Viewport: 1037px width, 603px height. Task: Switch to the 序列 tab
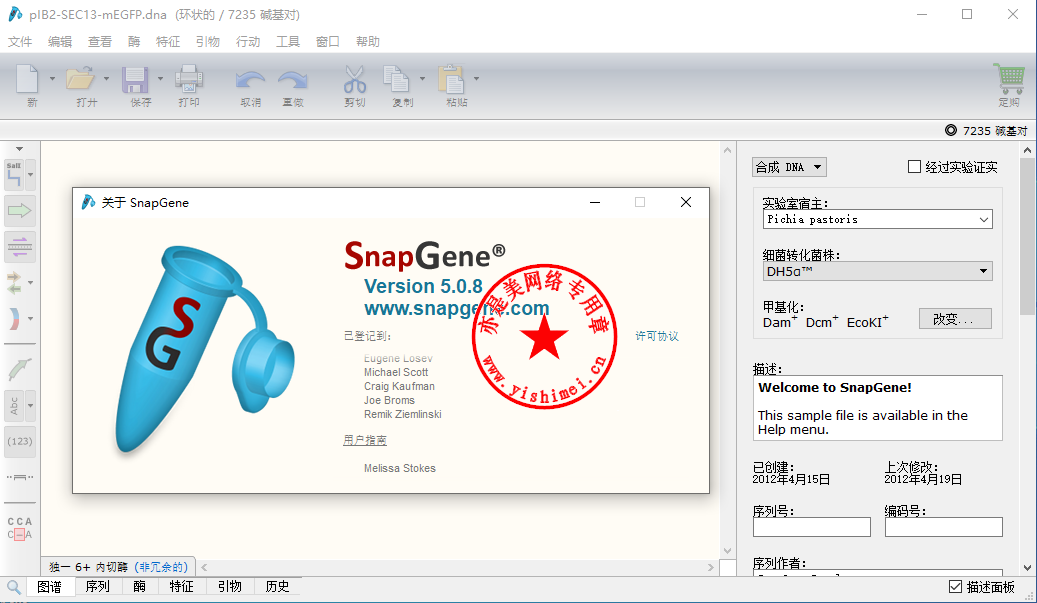click(97, 586)
